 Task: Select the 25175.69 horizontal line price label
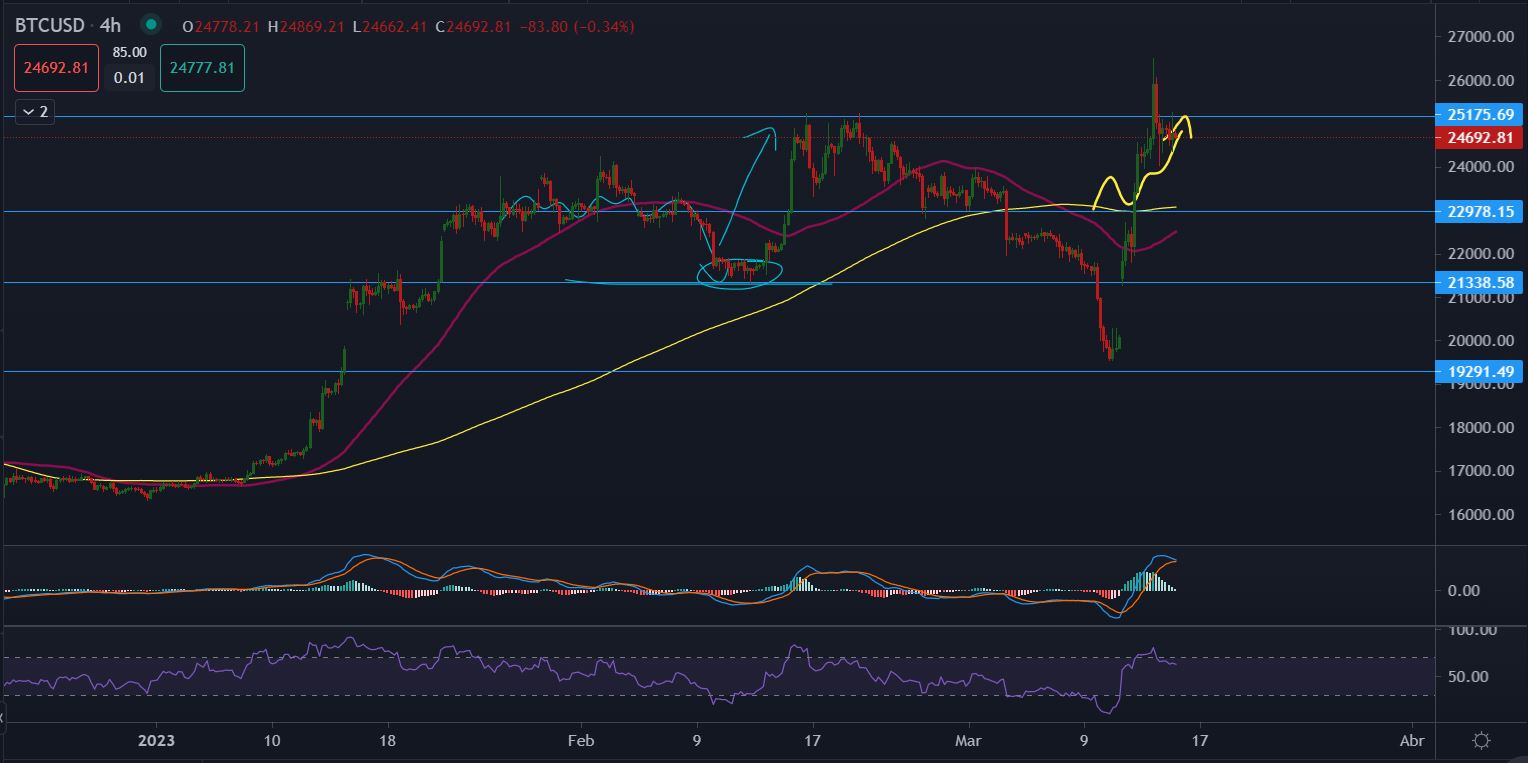coord(1479,114)
